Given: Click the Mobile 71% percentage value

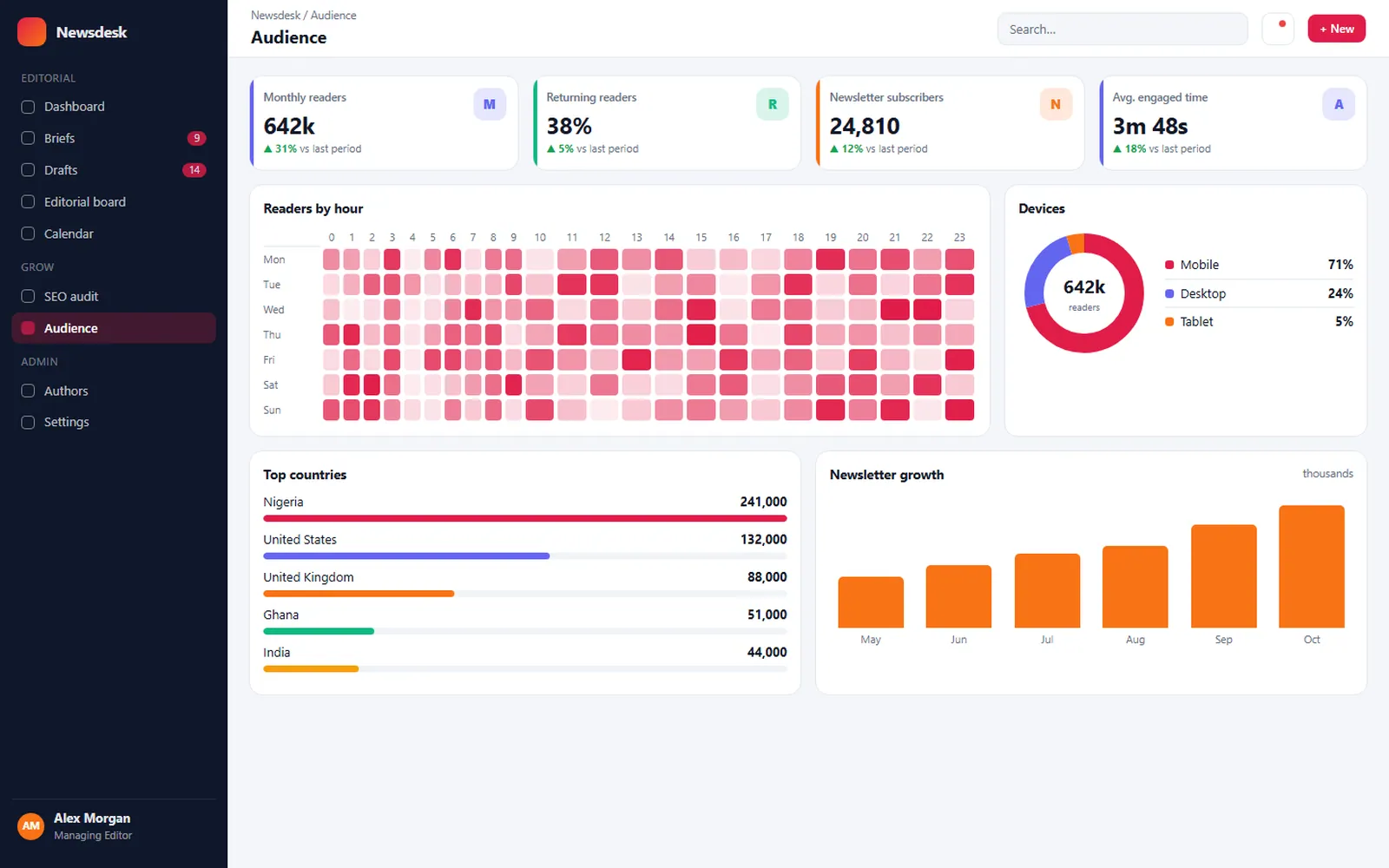Looking at the screenshot, I should pos(1340,265).
